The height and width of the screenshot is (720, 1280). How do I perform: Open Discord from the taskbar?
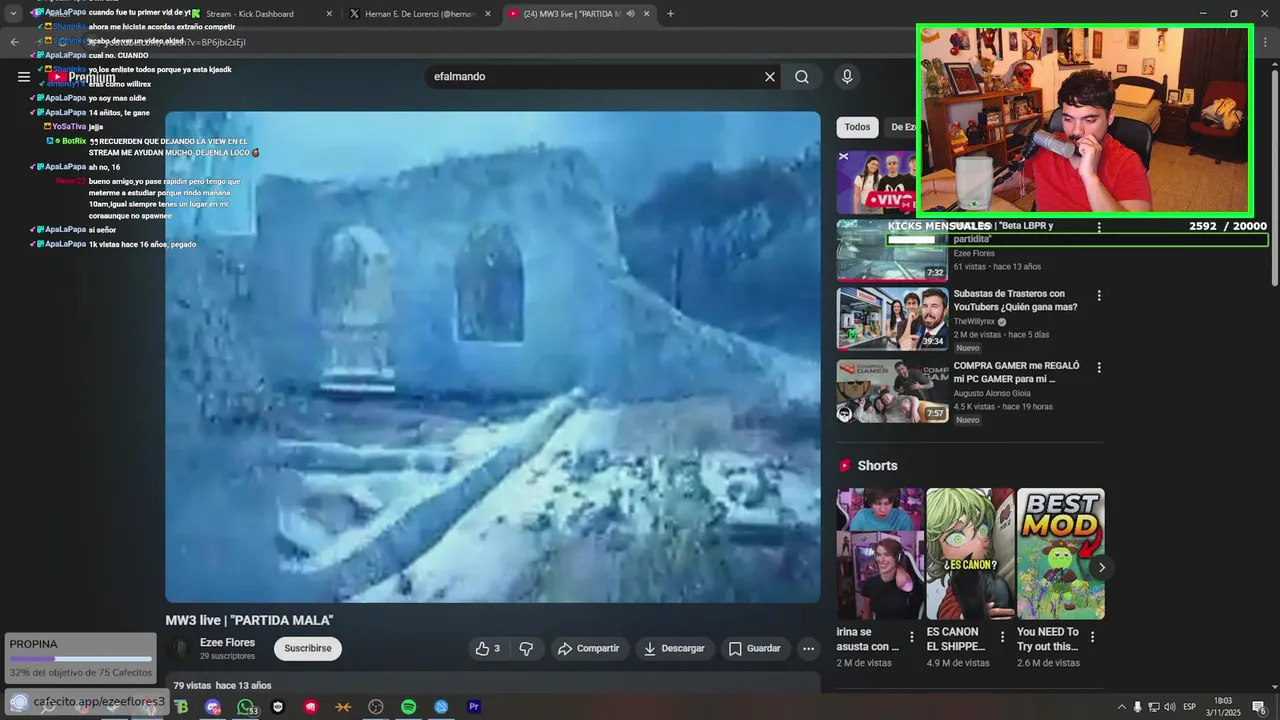tap(213, 707)
